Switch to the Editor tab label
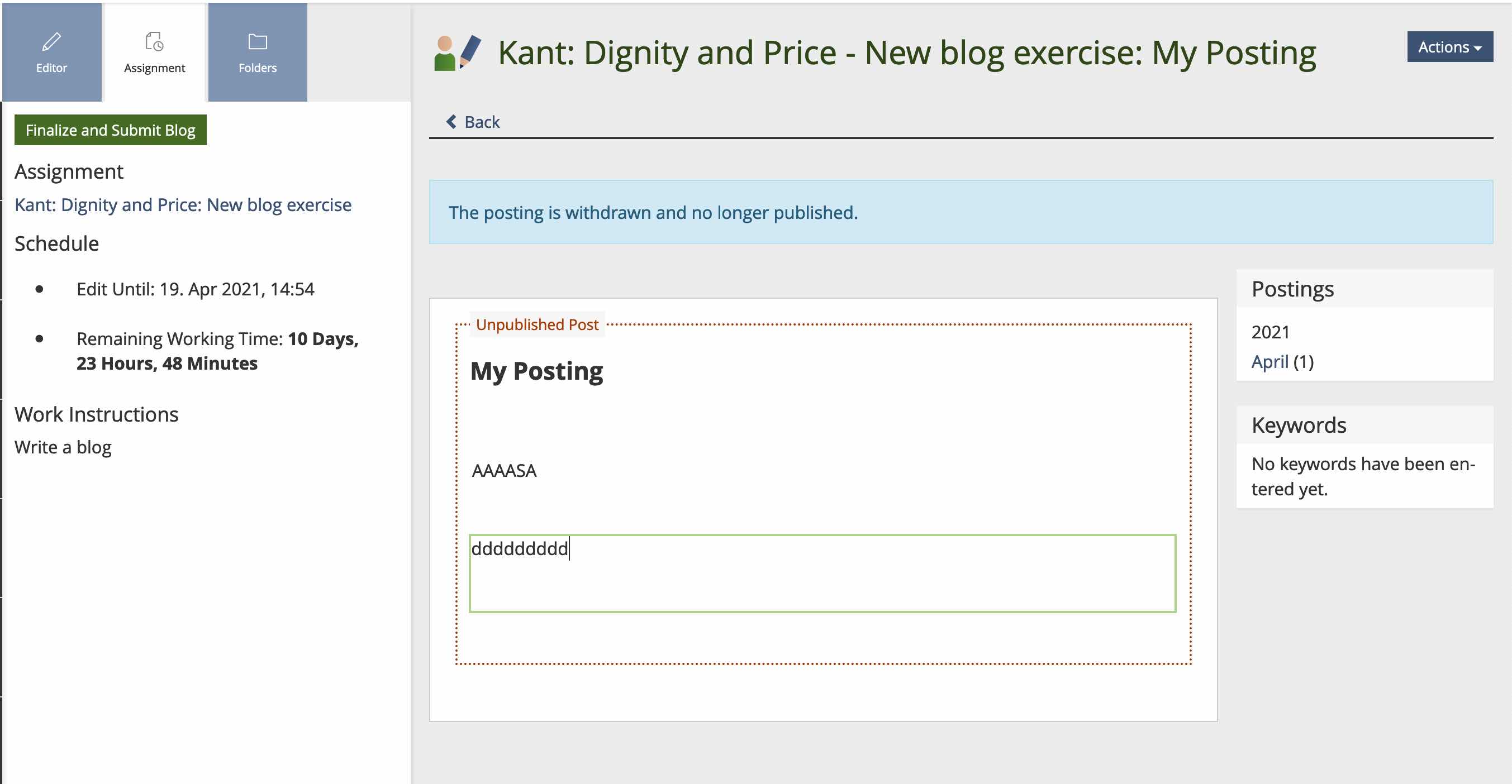 click(x=51, y=68)
